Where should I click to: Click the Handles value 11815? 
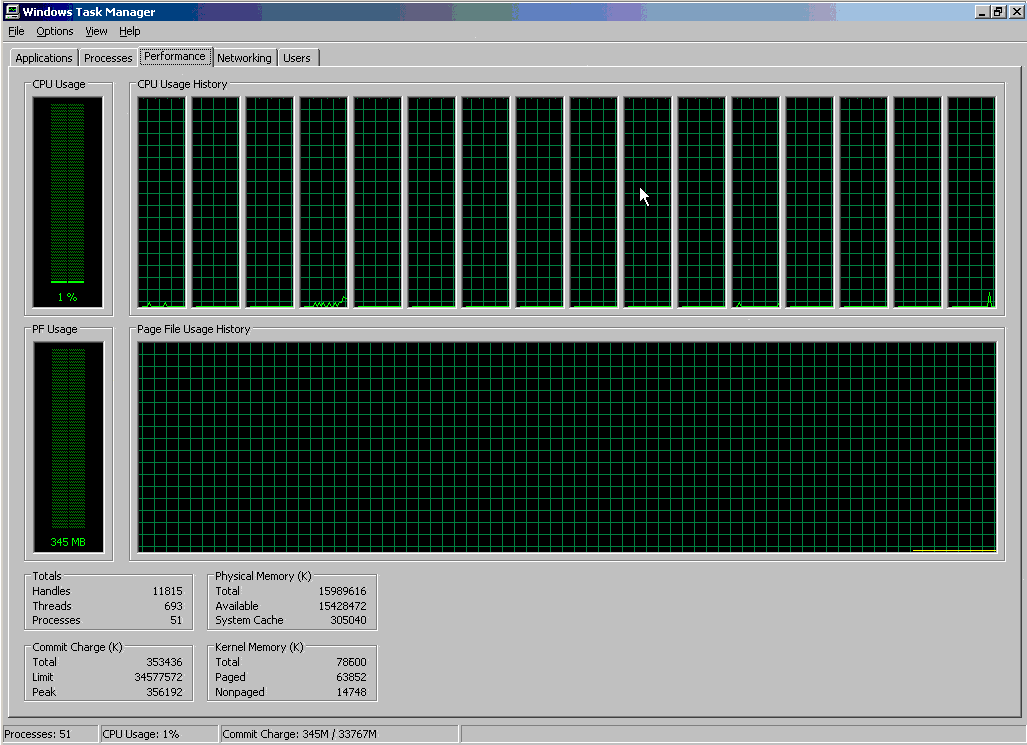pos(168,591)
